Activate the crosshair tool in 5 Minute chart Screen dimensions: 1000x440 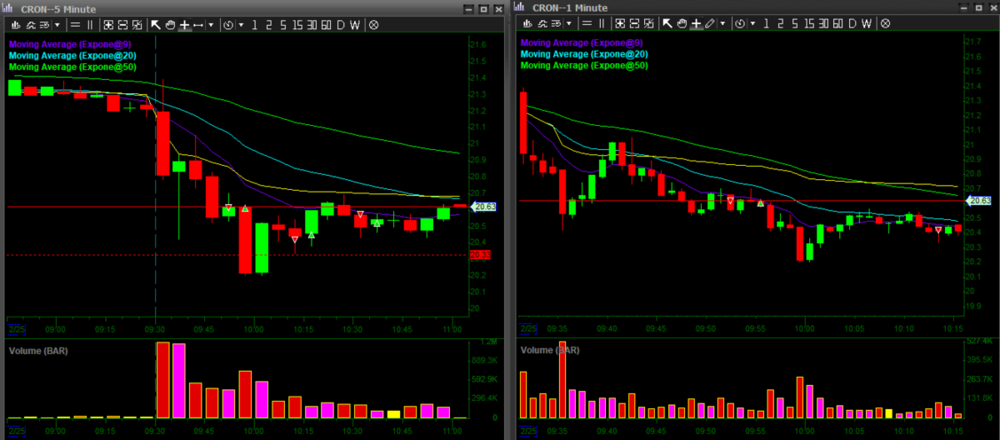[184, 23]
